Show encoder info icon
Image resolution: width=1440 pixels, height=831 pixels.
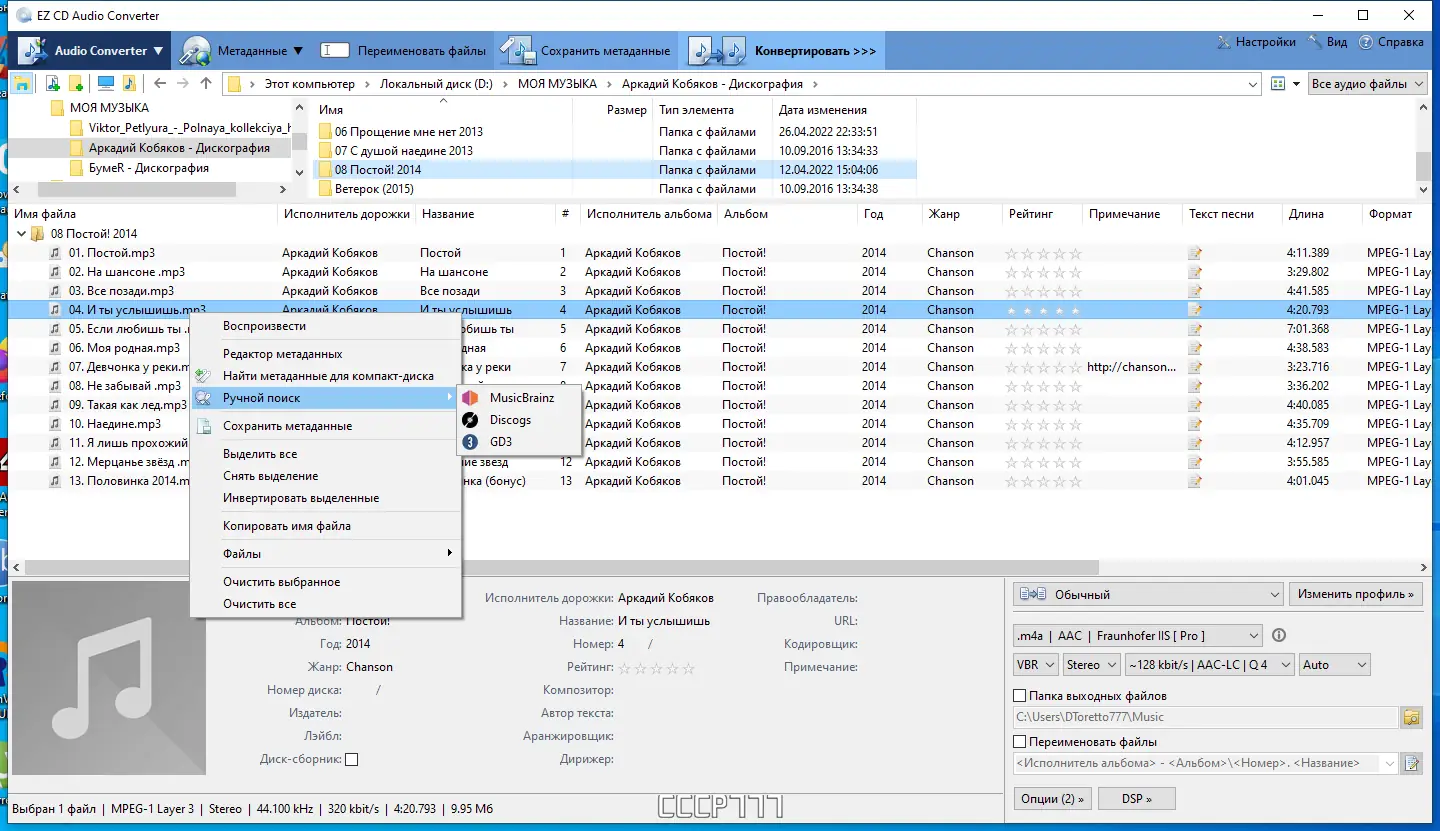pyautogui.click(x=1278, y=635)
